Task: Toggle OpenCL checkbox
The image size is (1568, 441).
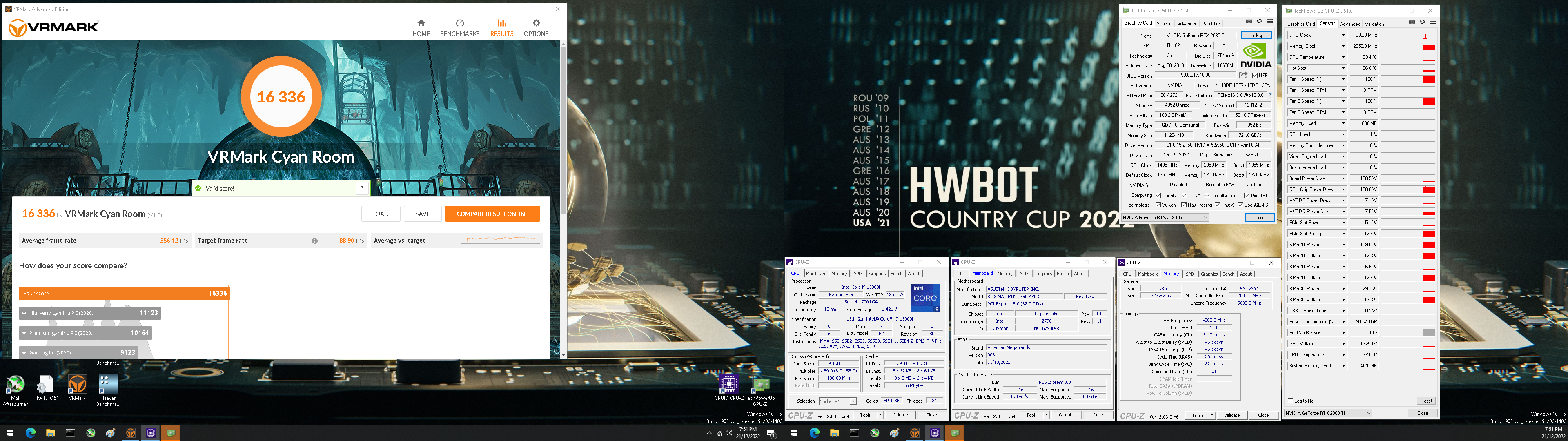Action: pyautogui.click(x=1158, y=196)
